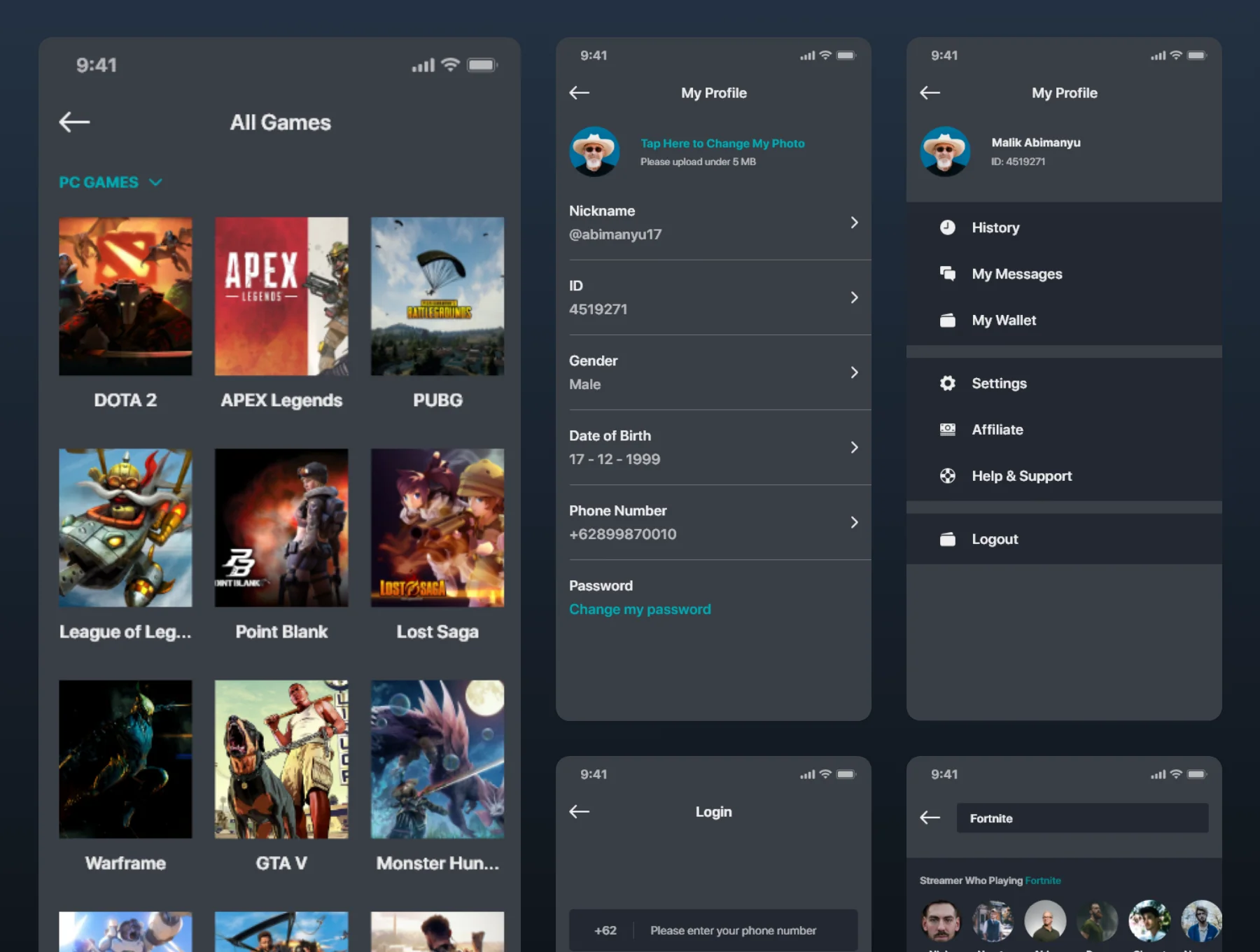This screenshot has height=952, width=1260.
Task: Click the My Wallet icon
Action: coord(948,320)
